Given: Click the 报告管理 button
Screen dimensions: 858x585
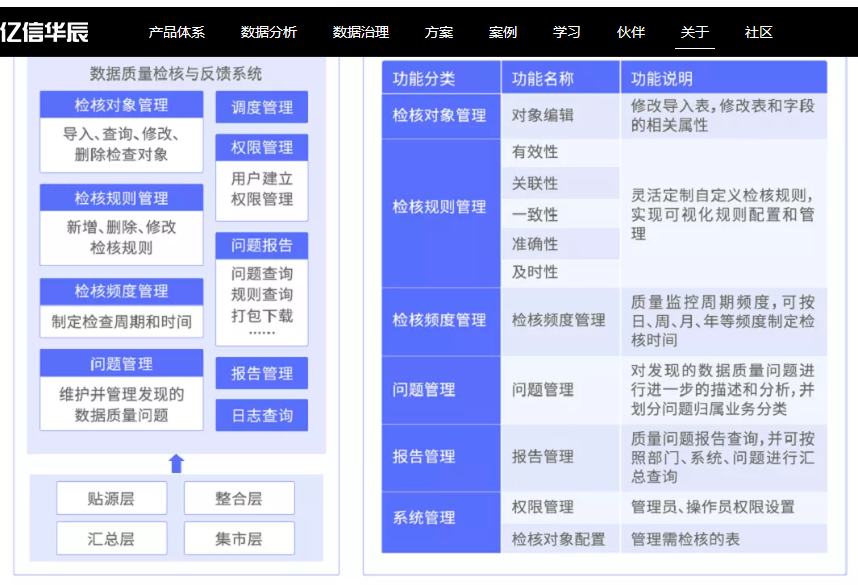Looking at the screenshot, I should (x=261, y=373).
